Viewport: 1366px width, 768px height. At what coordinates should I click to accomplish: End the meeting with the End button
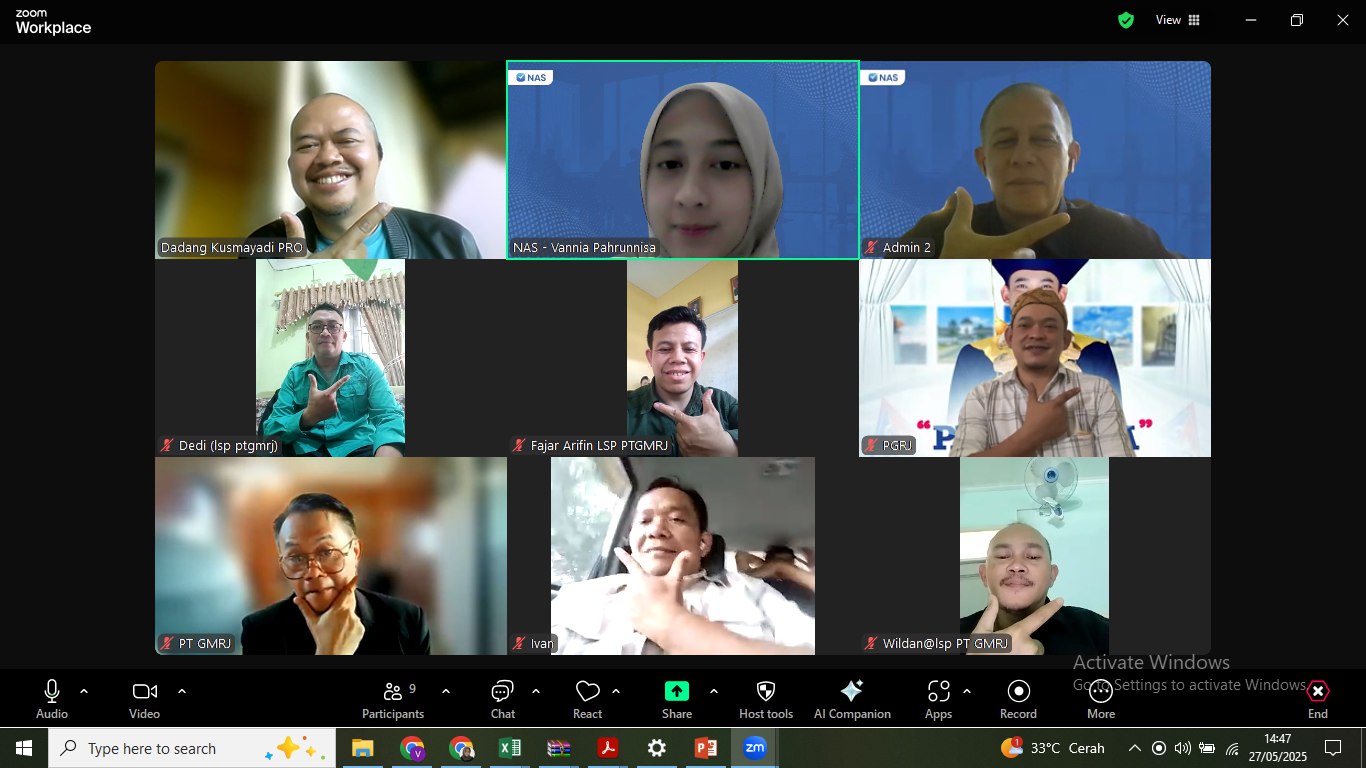point(1318,698)
